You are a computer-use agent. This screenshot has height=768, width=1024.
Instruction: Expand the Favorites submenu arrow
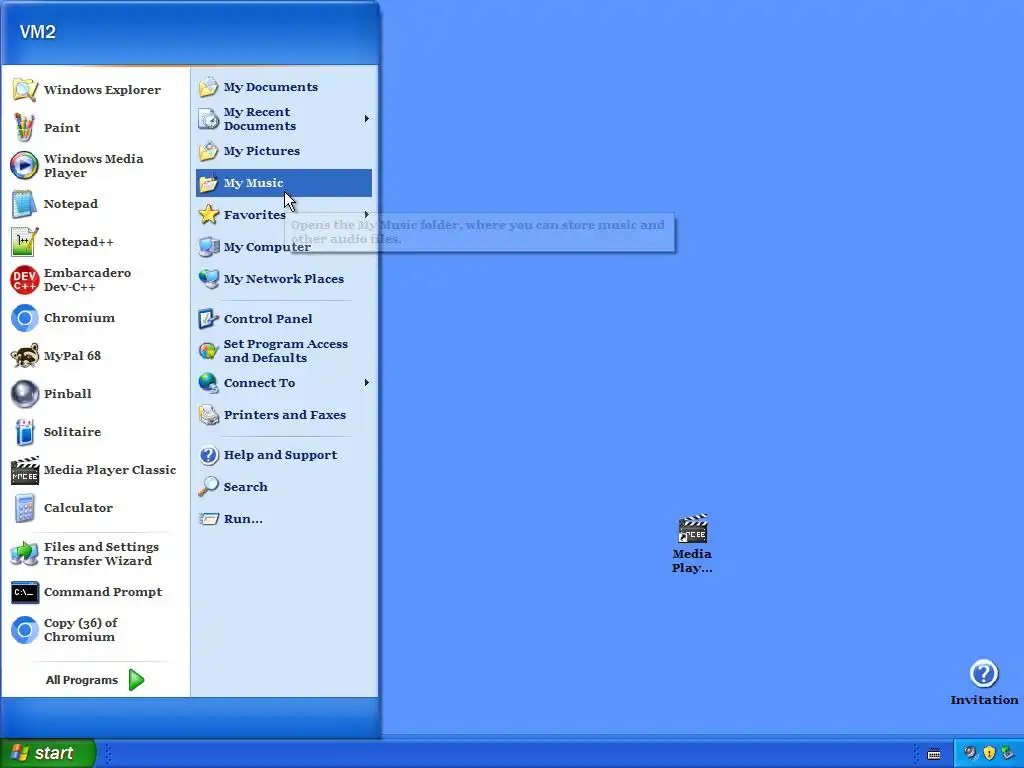[x=367, y=214]
